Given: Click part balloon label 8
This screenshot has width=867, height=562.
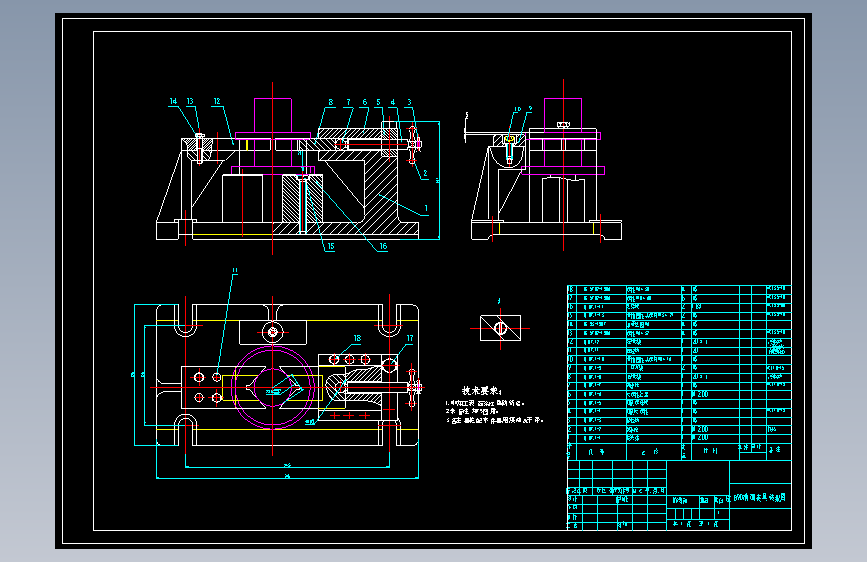Looking at the screenshot, I should pyautogui.click(x=331, y=102).
